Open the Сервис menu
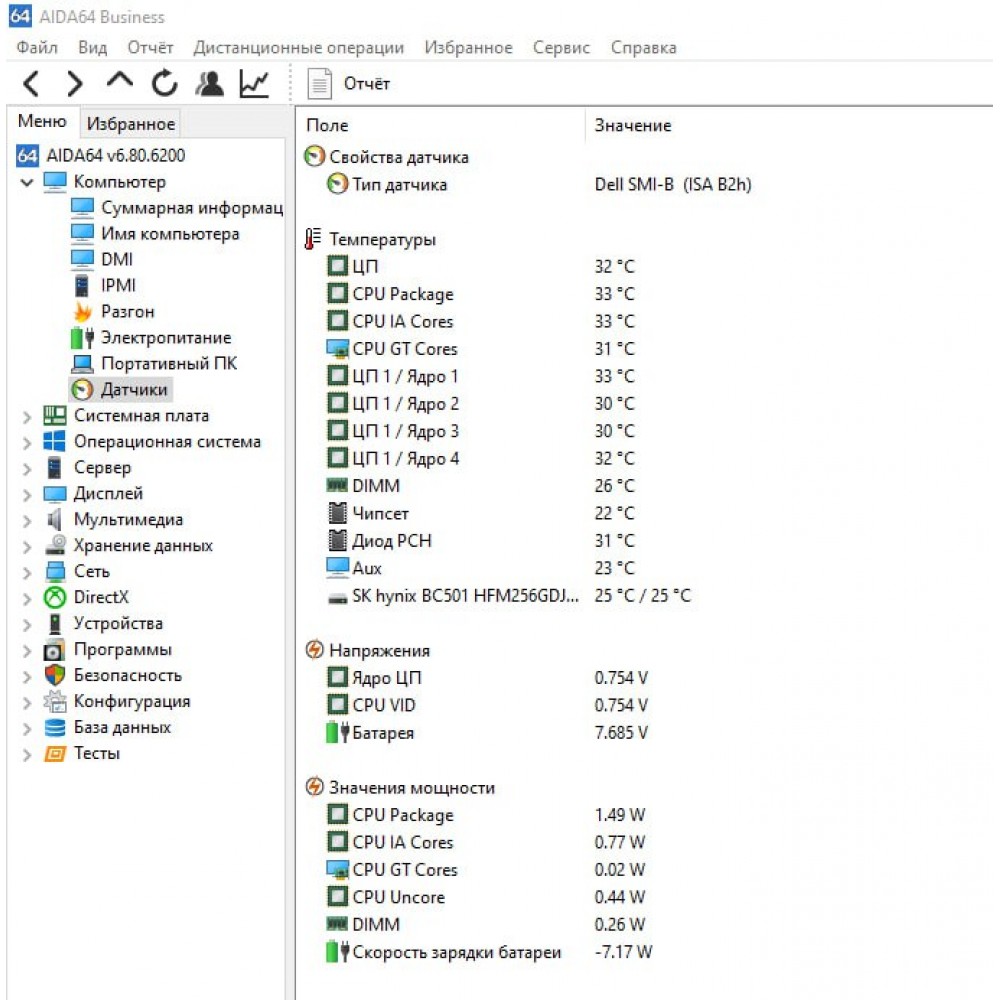The width and height of the screenshot is (1000, 1000). tap(562, 48)
